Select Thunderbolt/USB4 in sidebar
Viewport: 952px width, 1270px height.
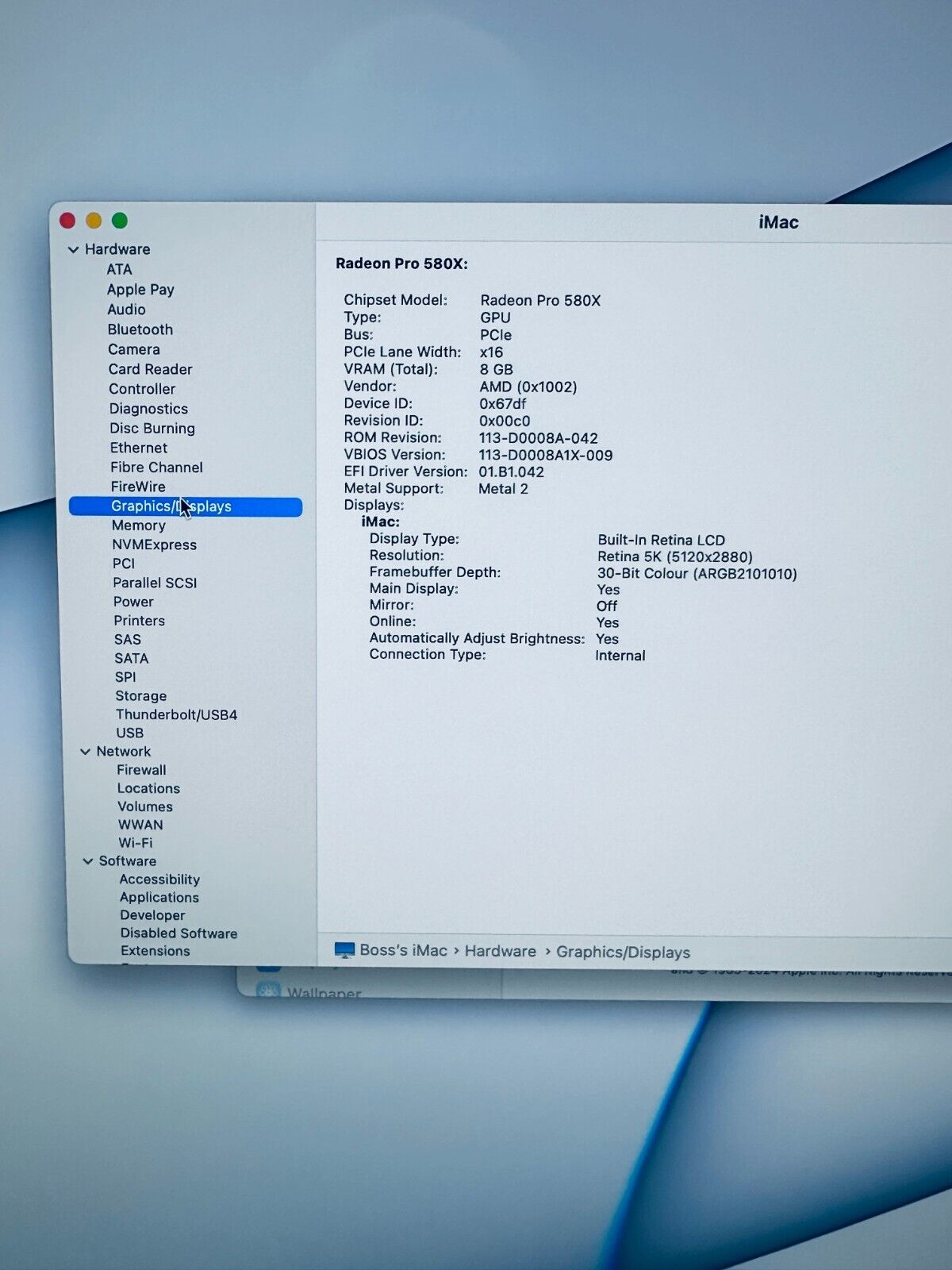[x=176, y=714]
